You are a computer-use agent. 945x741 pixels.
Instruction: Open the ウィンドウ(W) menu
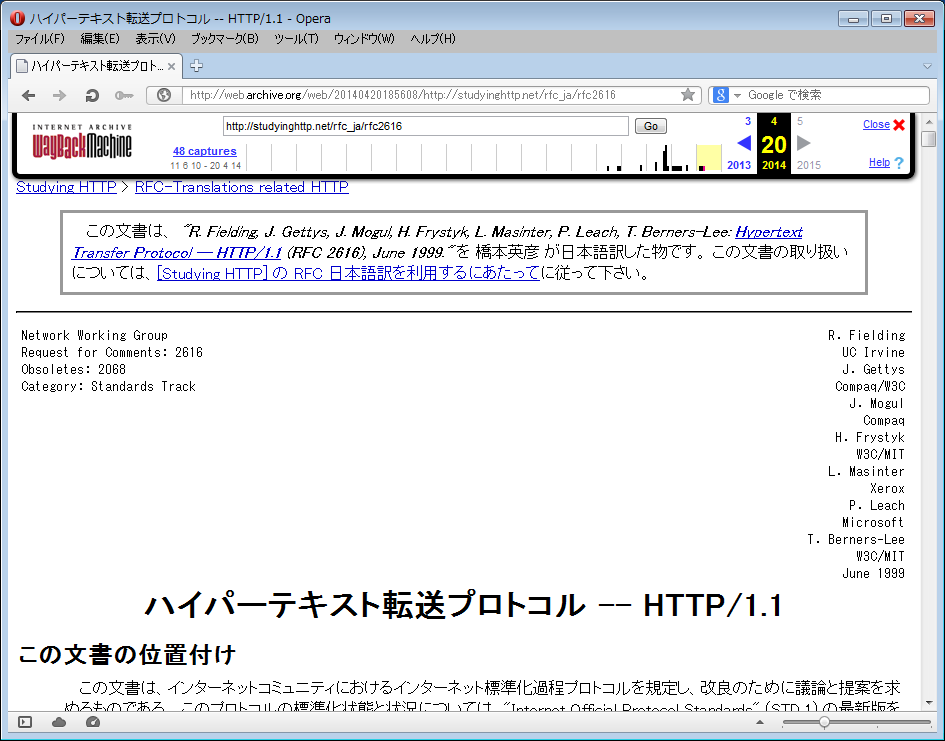click(x=364, y=39)
